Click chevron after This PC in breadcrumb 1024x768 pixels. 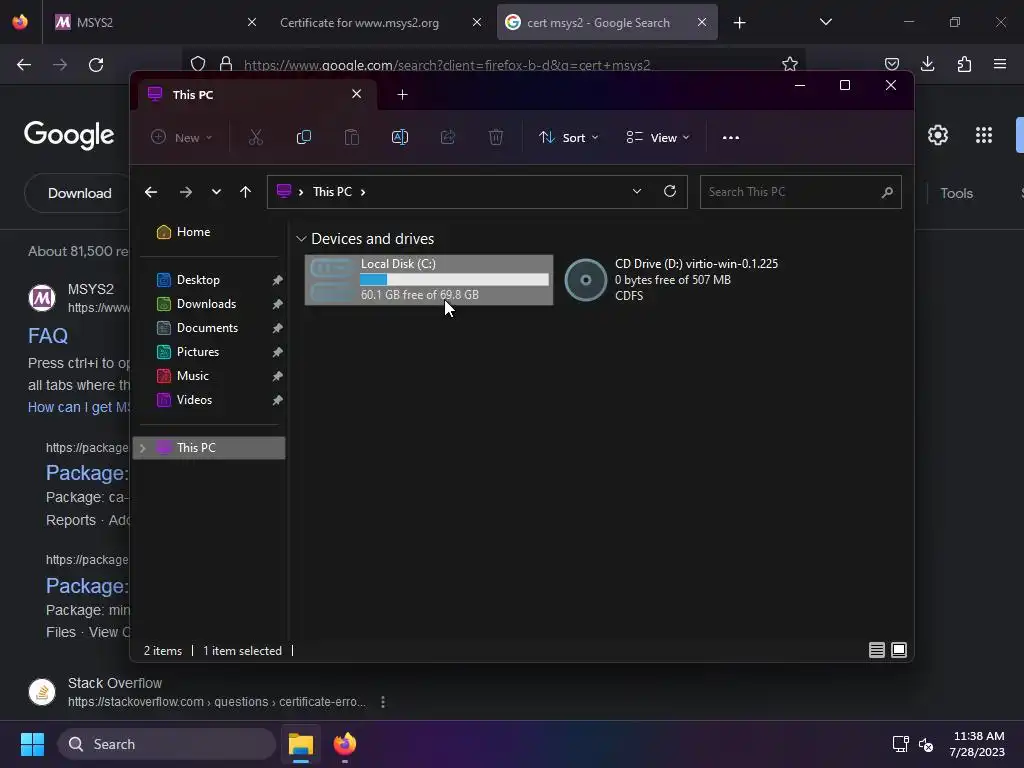[363, 192]
